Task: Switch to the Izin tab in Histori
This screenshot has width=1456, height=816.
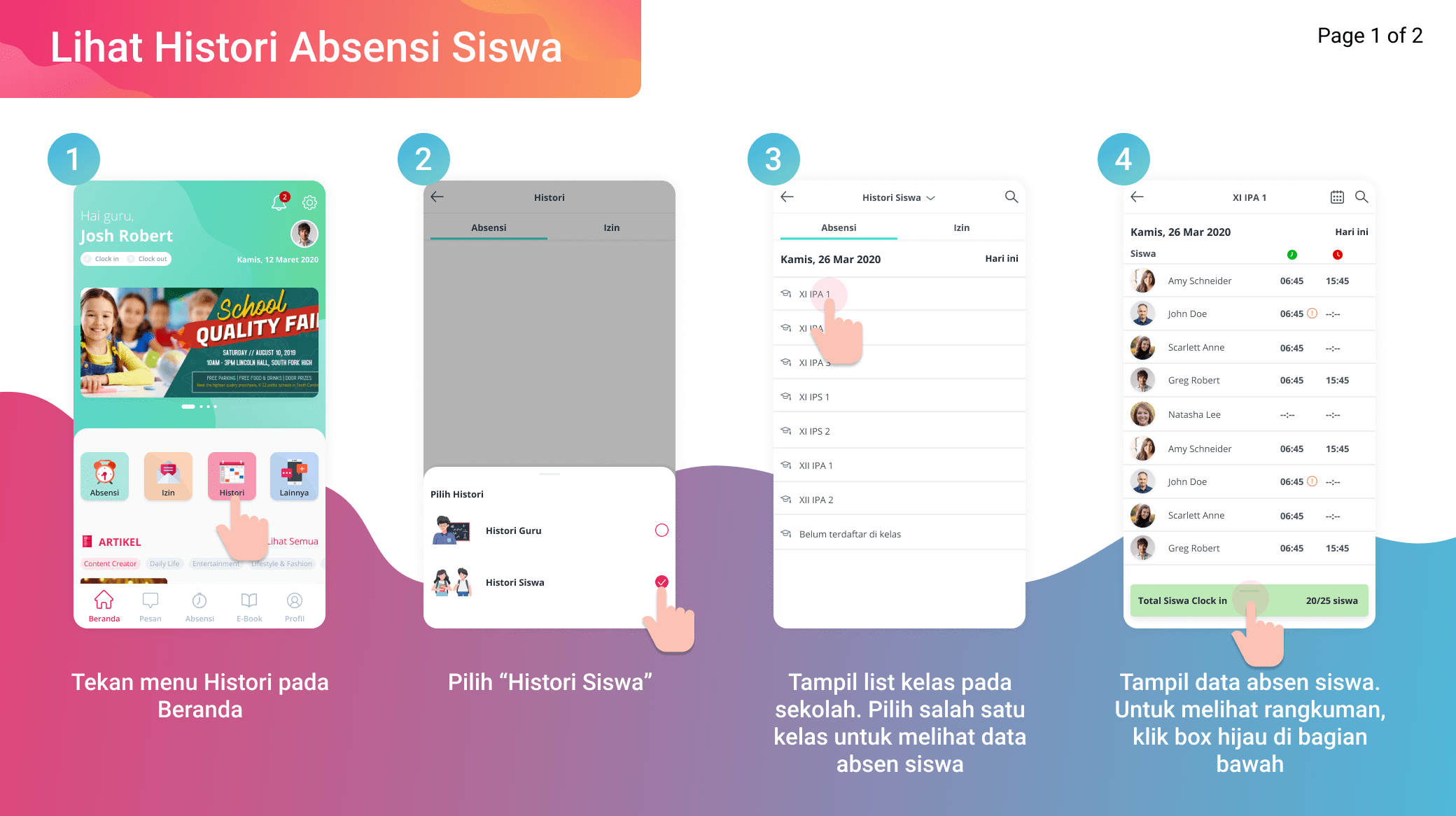Action: tap(611, 228)
